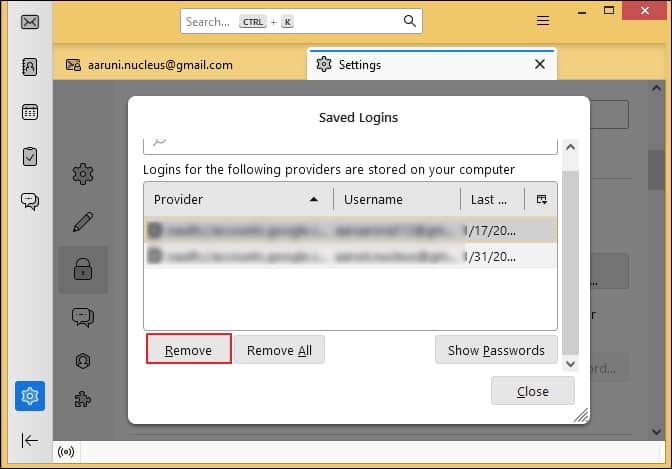672x469 pixels.
Task: Click Remove All button
Action: pos(279,350)
